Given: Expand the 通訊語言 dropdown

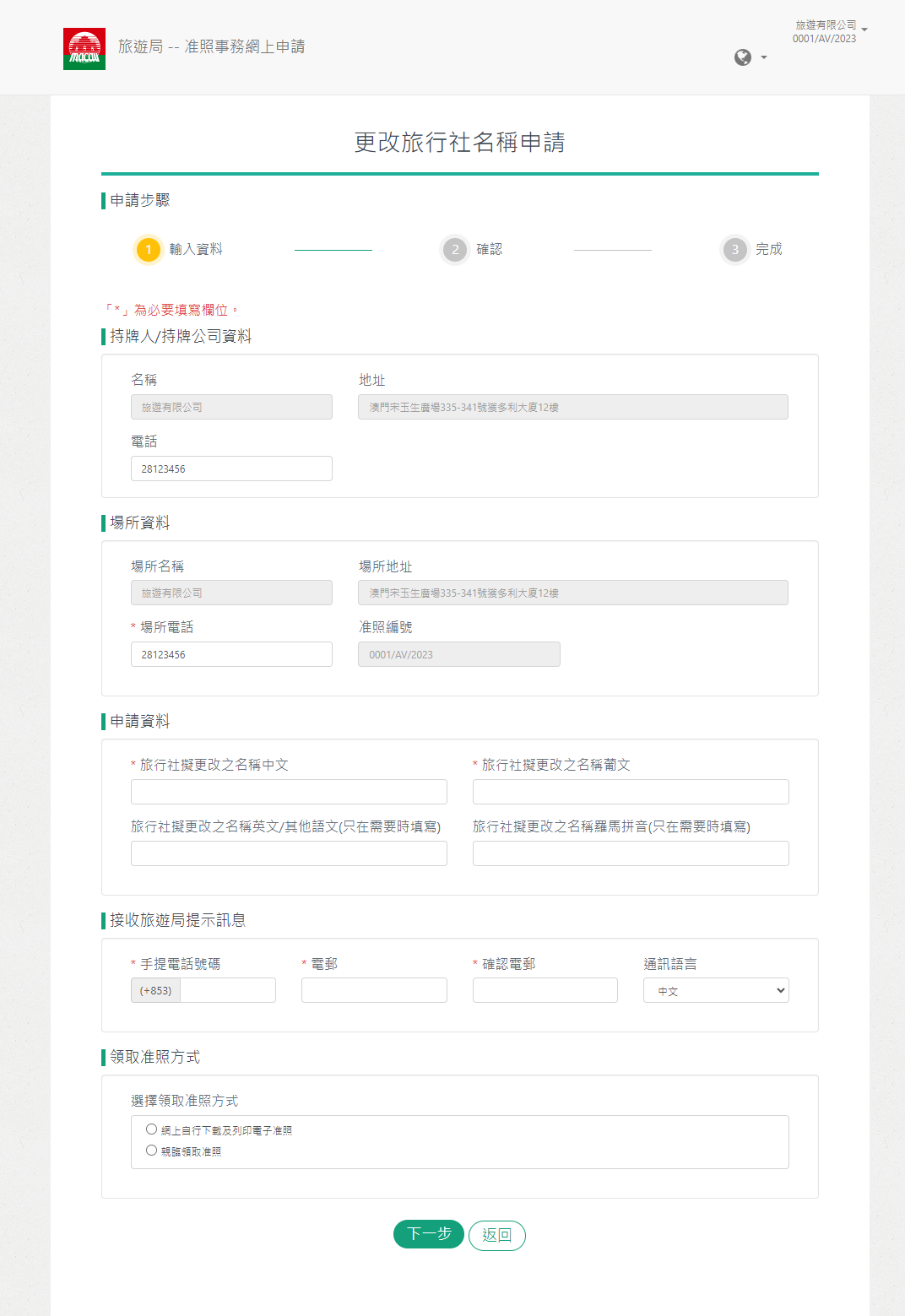Looking at the screenshot, I should click(x=715, y=990).
